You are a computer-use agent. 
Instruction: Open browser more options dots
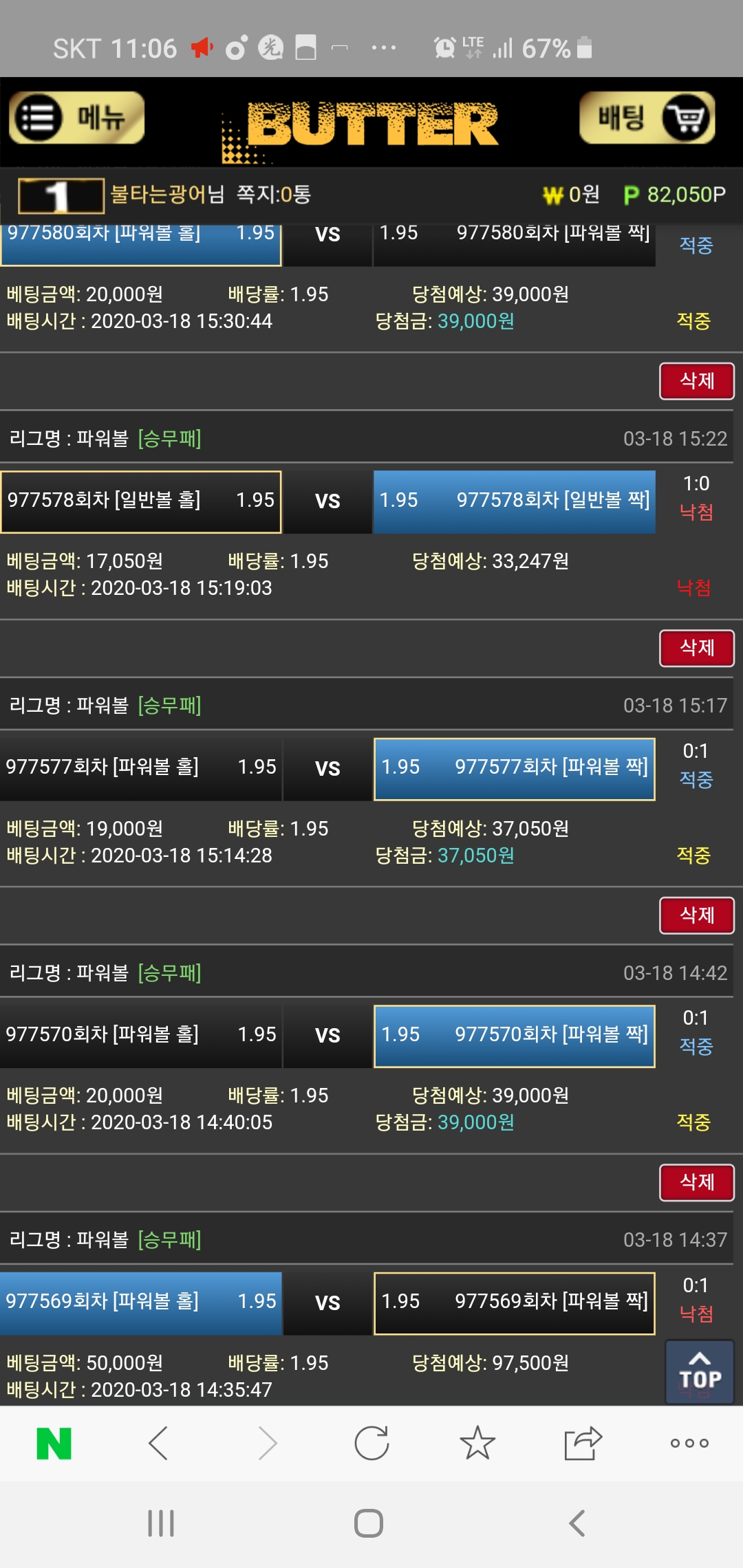point(689,1443)
